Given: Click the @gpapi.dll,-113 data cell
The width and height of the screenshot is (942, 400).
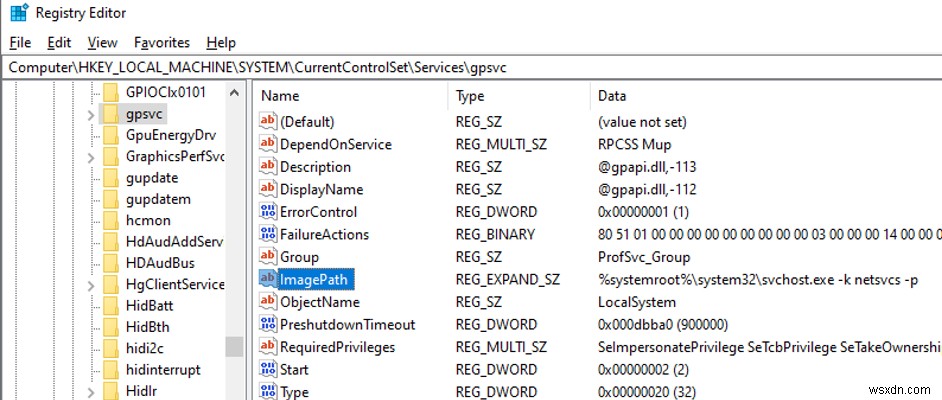Looking at the screenshot, I should coord(647,167).
